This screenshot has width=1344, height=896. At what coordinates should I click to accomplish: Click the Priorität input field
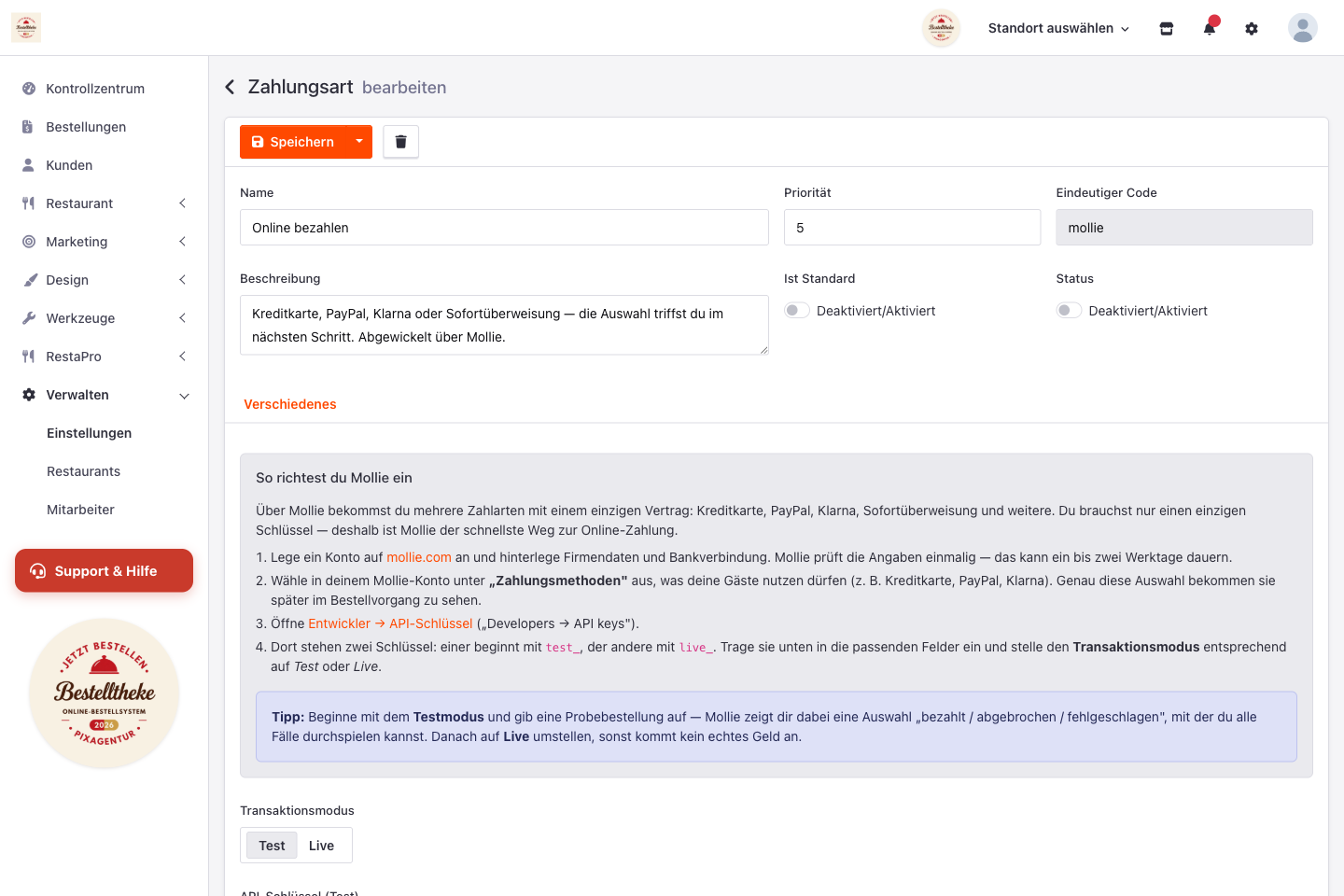tap(912, 228)
